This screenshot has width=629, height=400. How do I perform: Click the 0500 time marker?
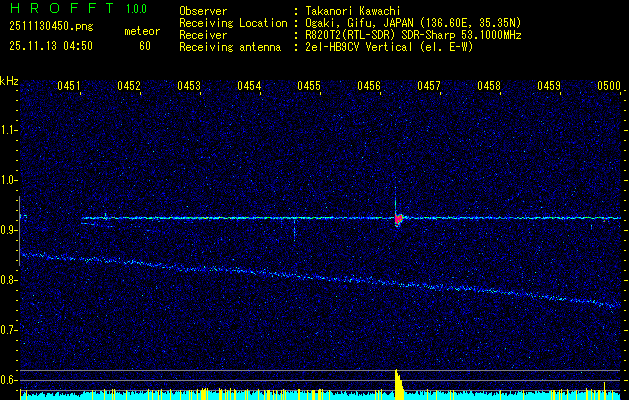coord(608,87)
